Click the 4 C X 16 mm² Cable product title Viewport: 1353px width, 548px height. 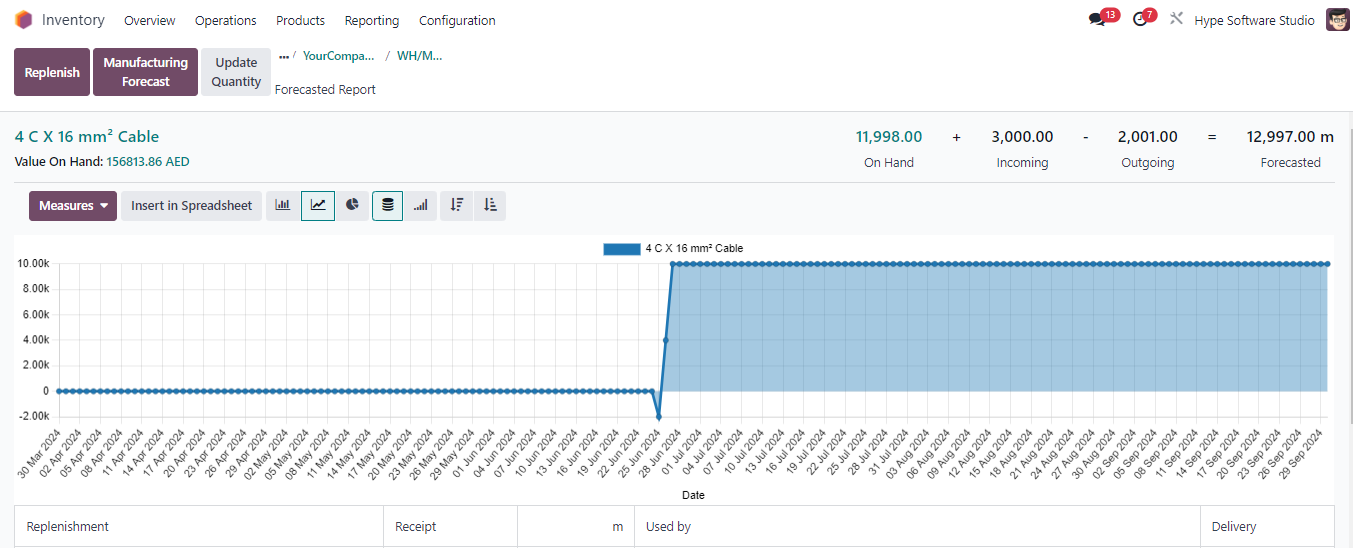[87, 136]
